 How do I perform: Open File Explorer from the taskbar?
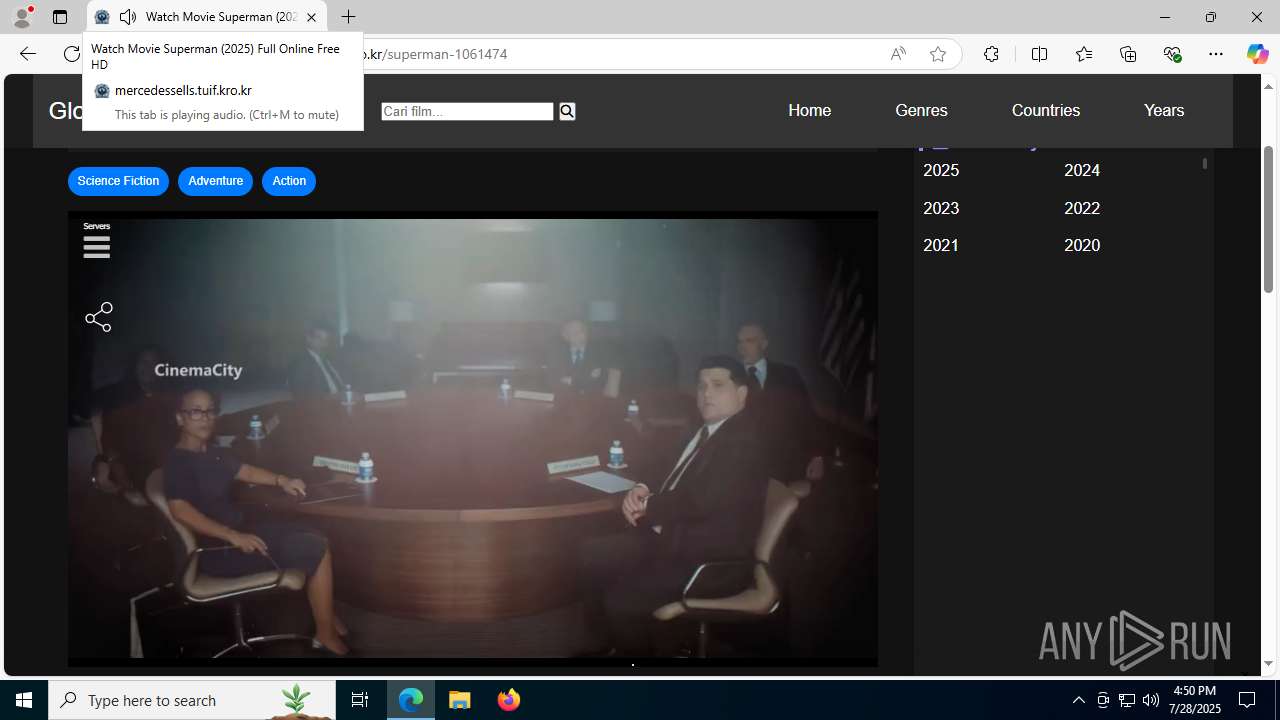[460, 700]
